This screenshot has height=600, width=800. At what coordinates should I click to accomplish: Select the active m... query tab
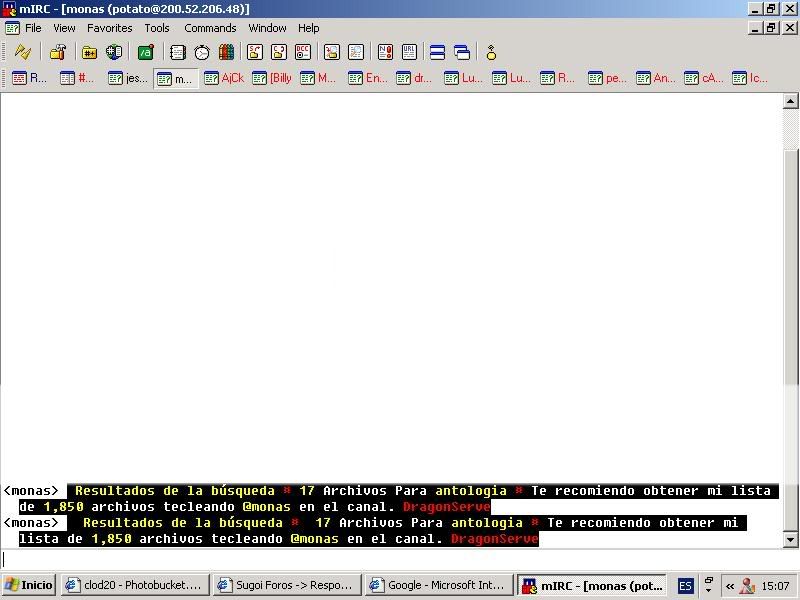click(x=176, y=79)
